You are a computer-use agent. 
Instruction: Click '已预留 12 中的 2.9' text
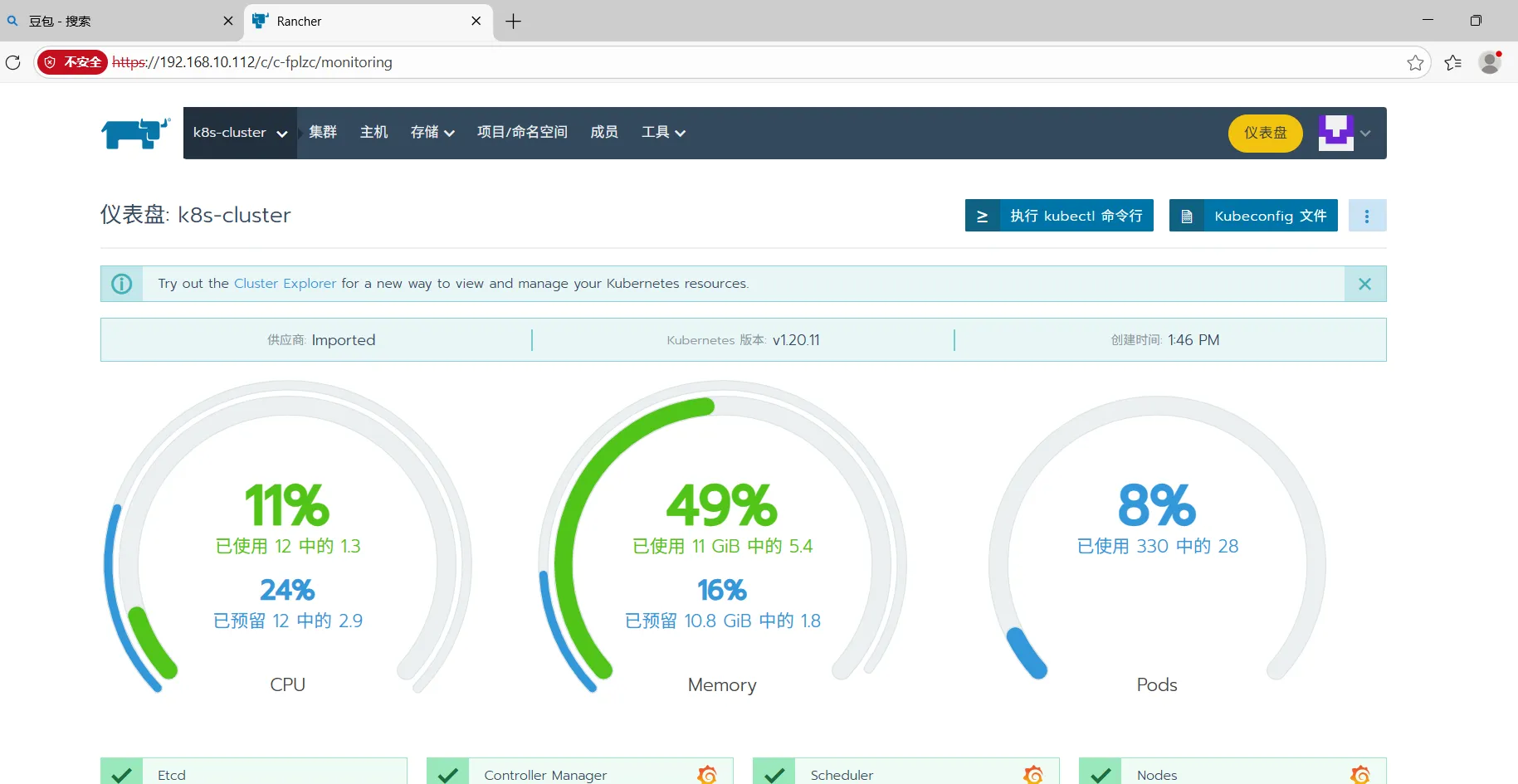288,621
